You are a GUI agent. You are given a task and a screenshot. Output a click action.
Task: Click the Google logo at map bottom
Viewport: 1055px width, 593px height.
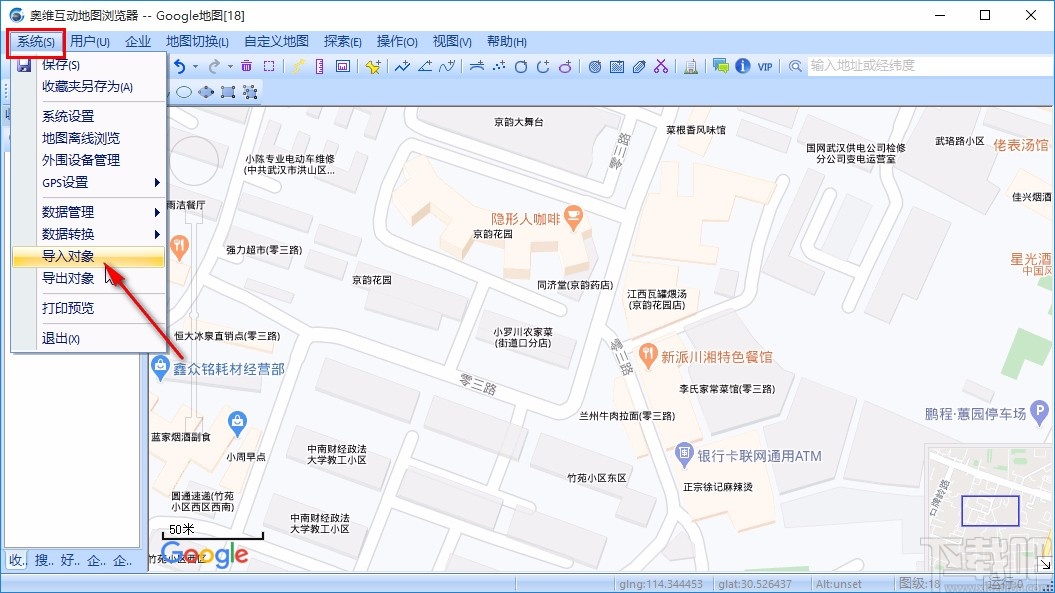click(203, 555)
